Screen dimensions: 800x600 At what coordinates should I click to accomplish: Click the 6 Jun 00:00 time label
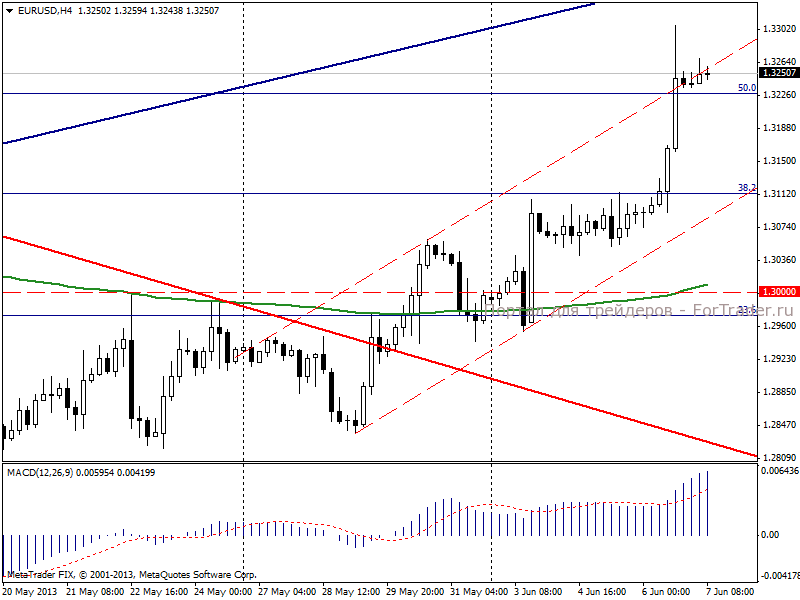tap(666, 592)
